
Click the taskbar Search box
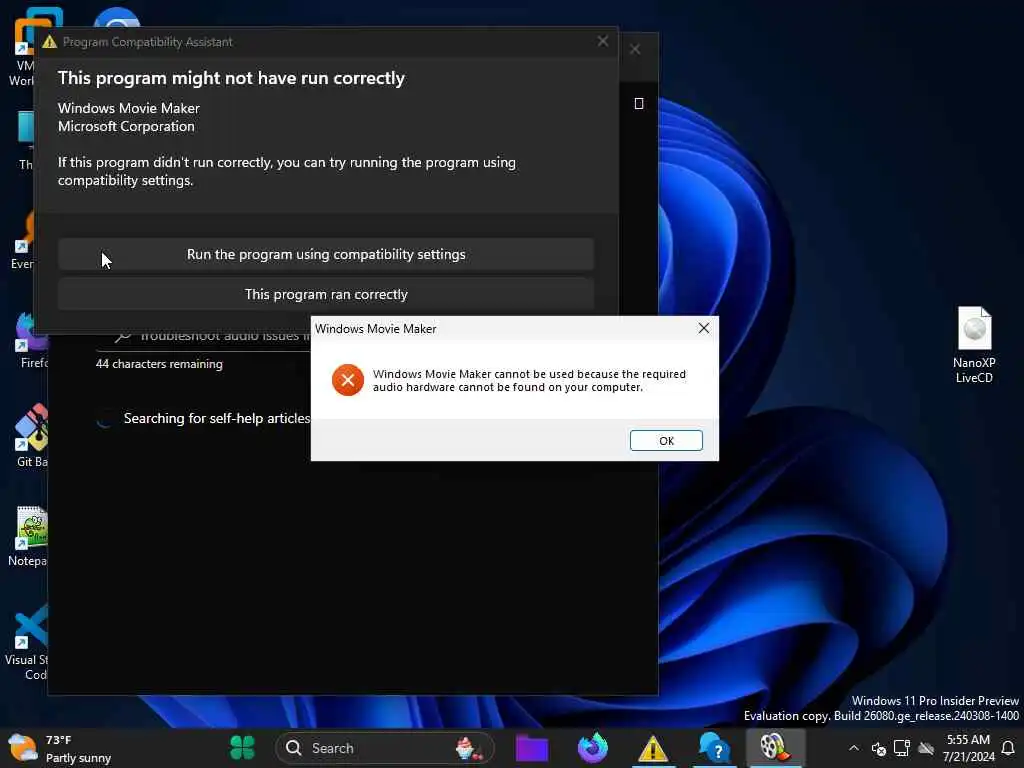(x=385, y=748)
